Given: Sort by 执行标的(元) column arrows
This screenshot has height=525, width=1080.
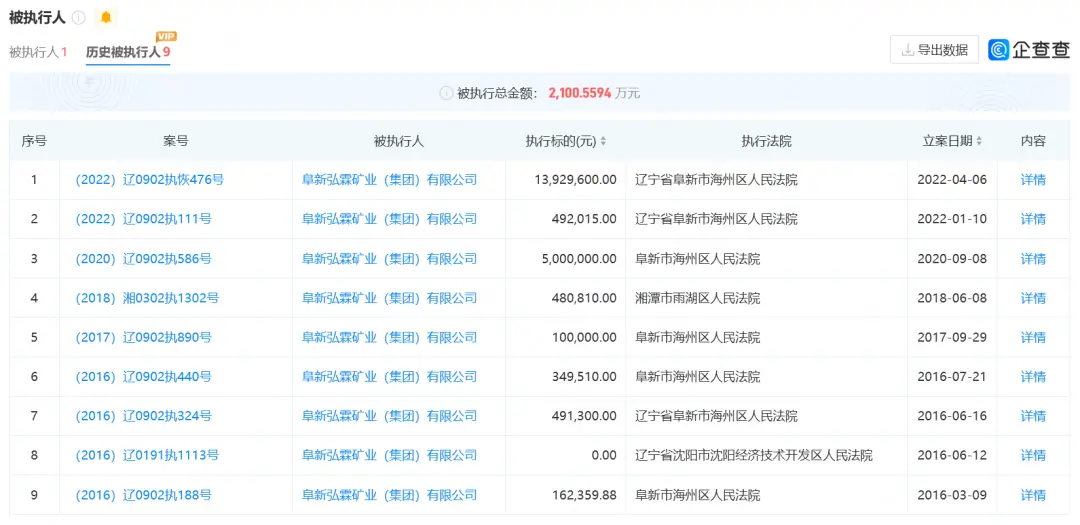Looking at the screenshot, I should (x=603, y=142).
